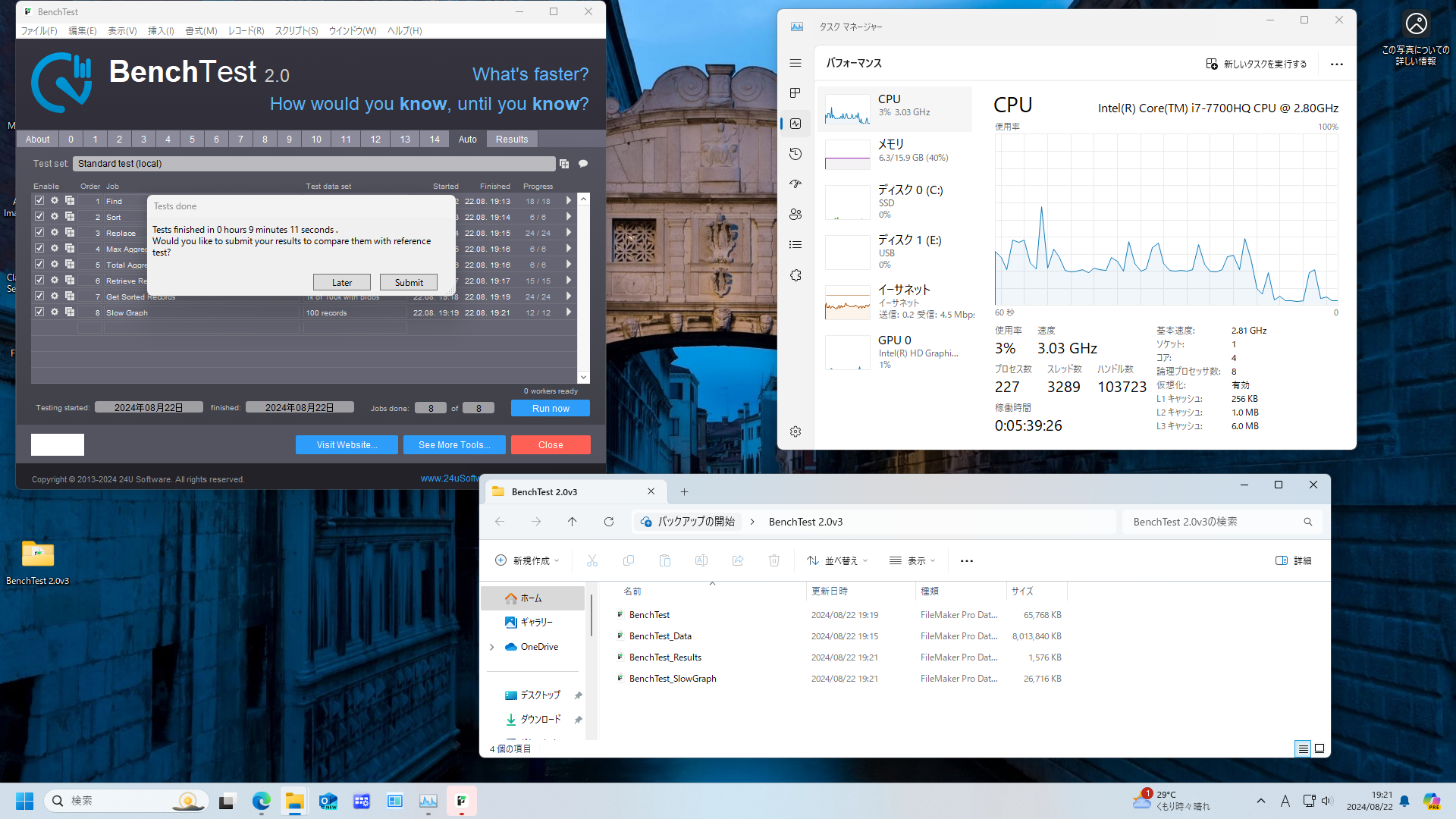Screen dimensions: 1456x819
Task: Open settings gear for the Slow Graph job
Action: (55, 312)
